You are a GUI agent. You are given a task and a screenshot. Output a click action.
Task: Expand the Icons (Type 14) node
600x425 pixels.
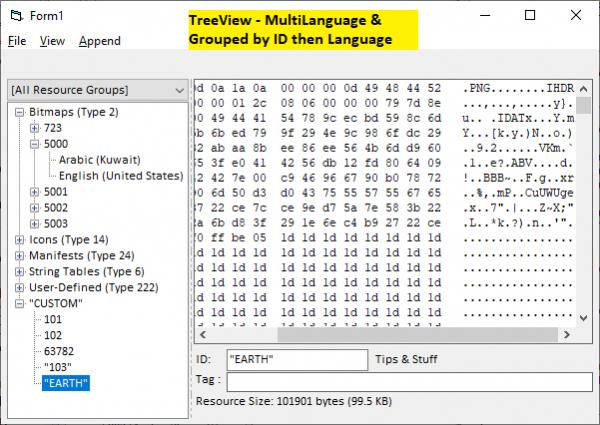click(19, 240)
